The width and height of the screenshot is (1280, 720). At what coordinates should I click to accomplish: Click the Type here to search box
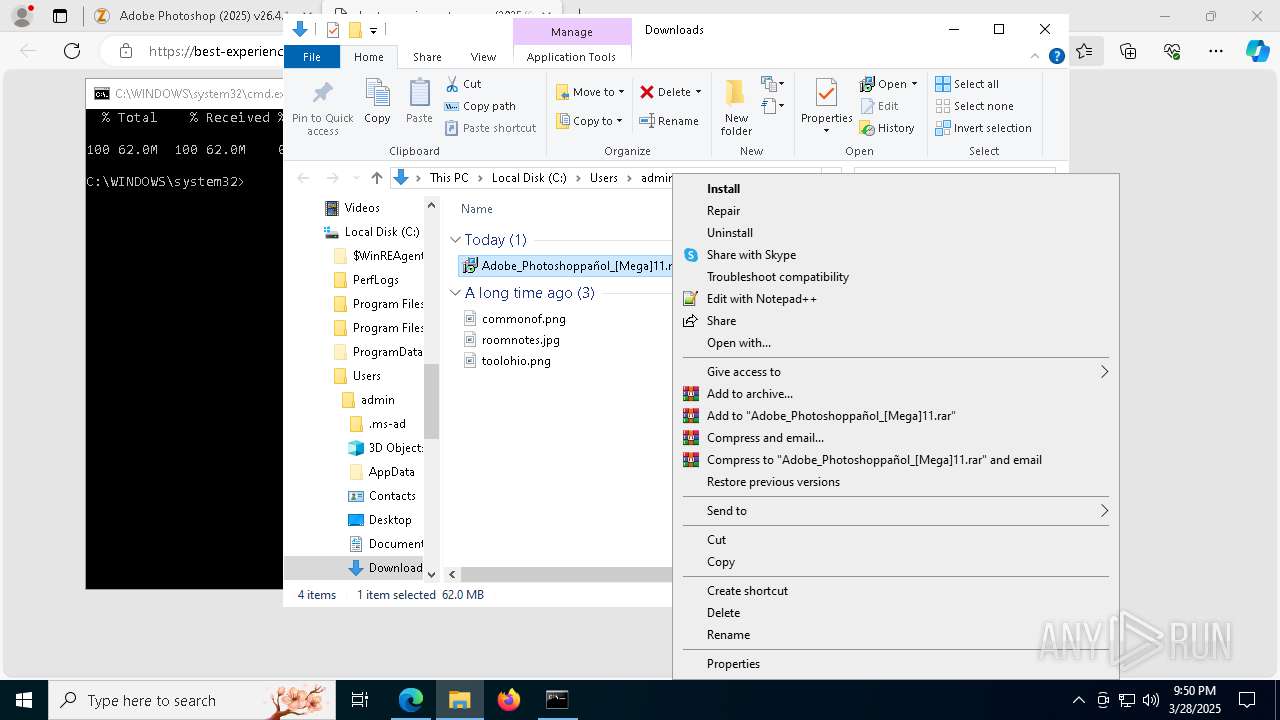pyautogui.click(x=190, y=700)
